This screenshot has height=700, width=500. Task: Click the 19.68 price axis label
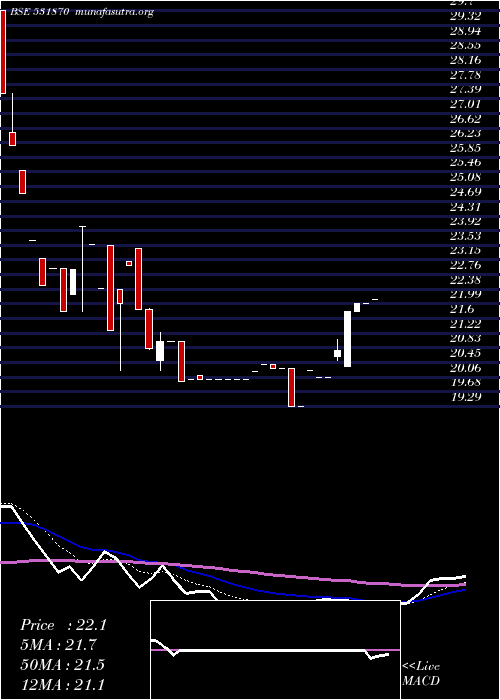465,382
